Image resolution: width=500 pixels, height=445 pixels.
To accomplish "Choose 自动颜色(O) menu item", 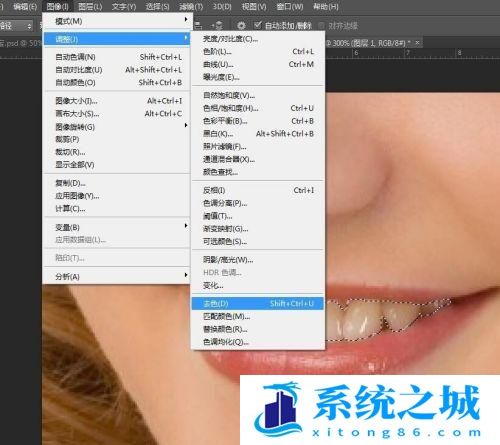I will pos(116,82).
